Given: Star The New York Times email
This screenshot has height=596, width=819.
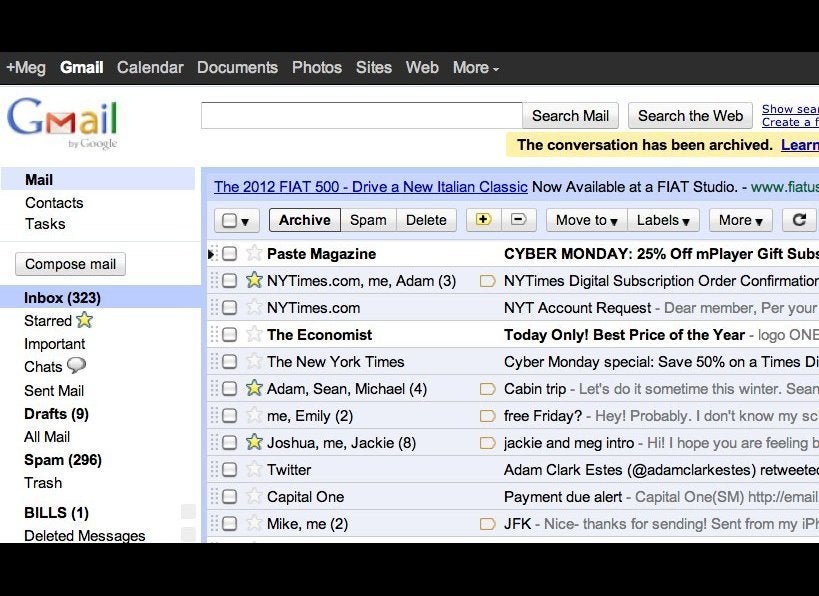Looking at the screenshot, I should 254,361.
